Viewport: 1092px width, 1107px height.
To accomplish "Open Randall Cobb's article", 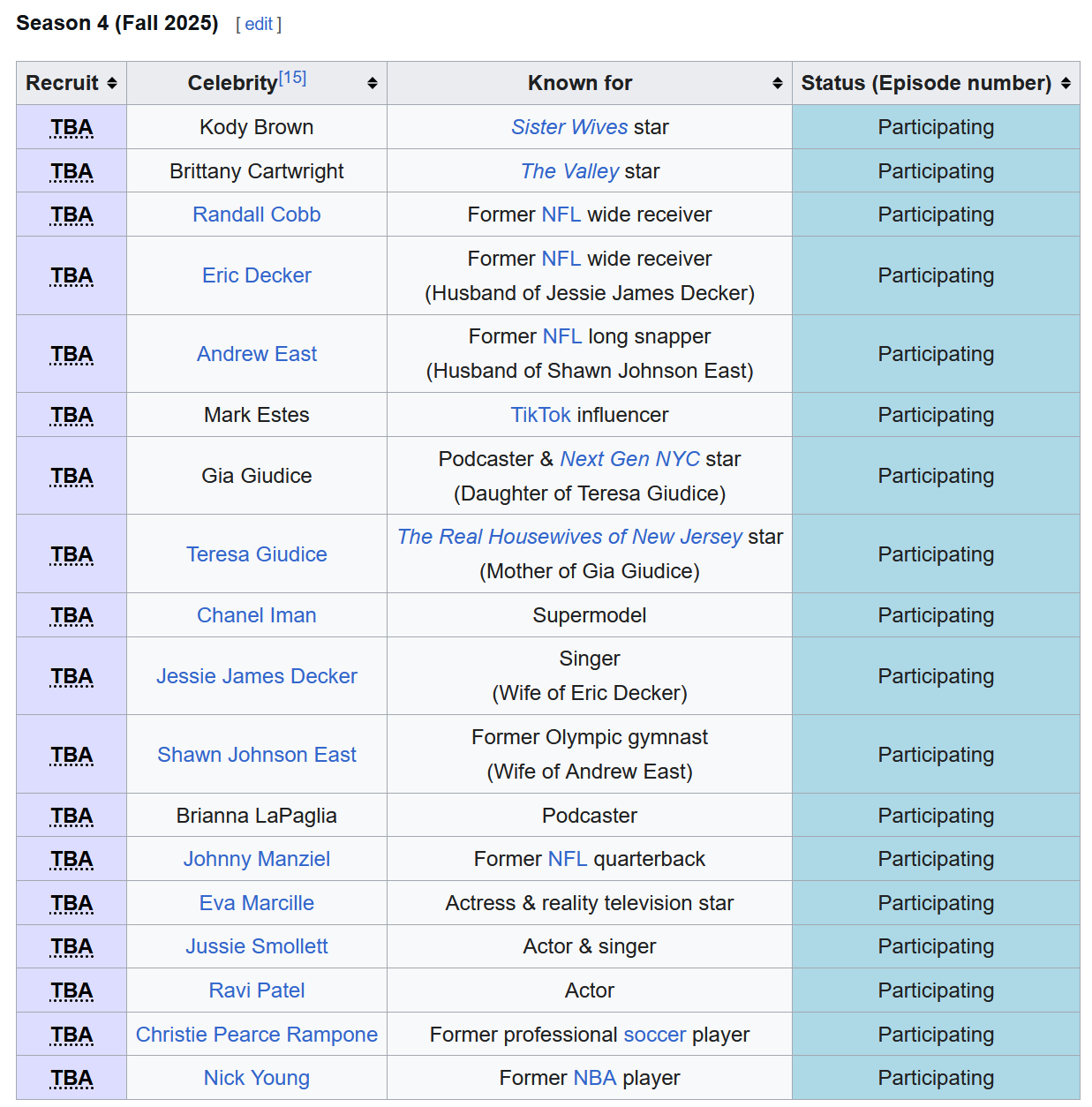I will tap(257, 215).
